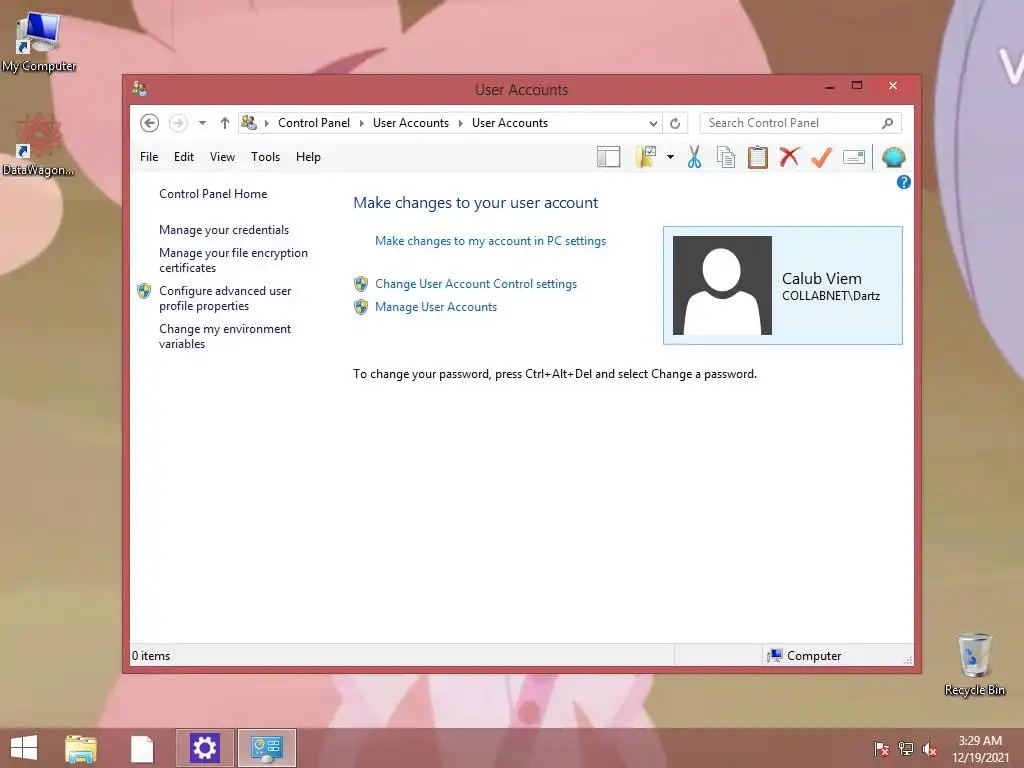Expand chevron after Control Panel breadcrumb

(x=361, y=123)
